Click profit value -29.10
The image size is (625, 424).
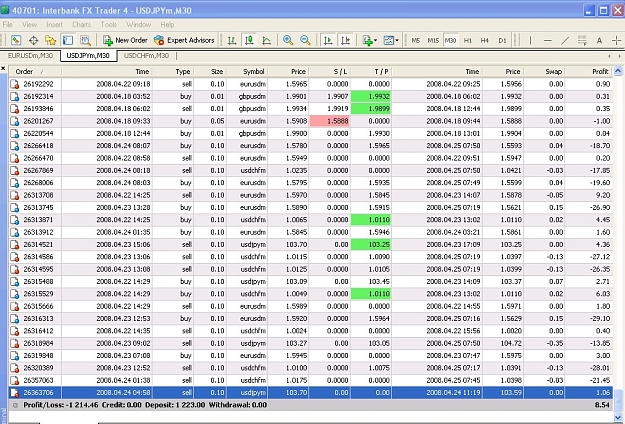[600, 319]
